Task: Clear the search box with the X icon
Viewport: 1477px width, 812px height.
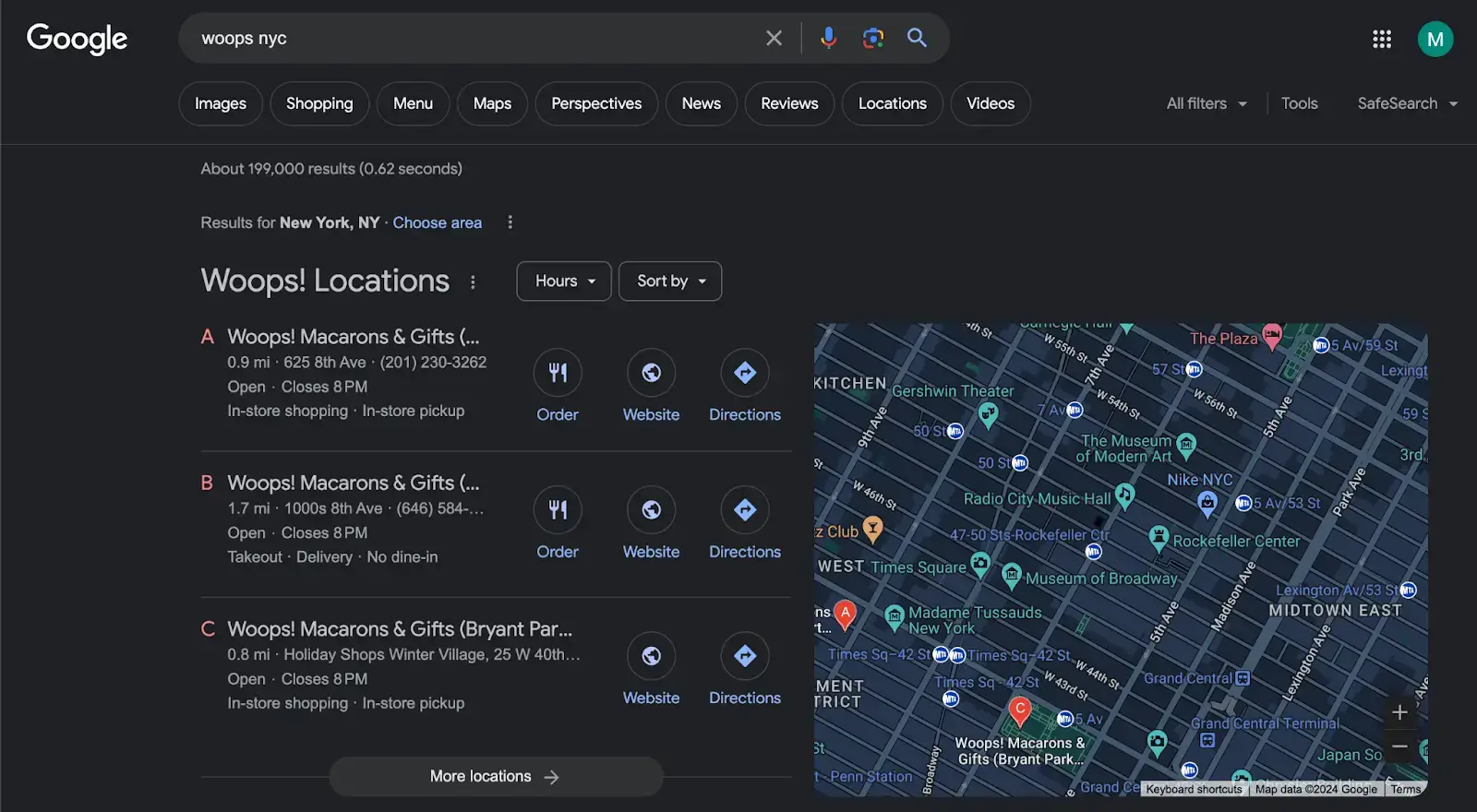Action: (774, 38)
